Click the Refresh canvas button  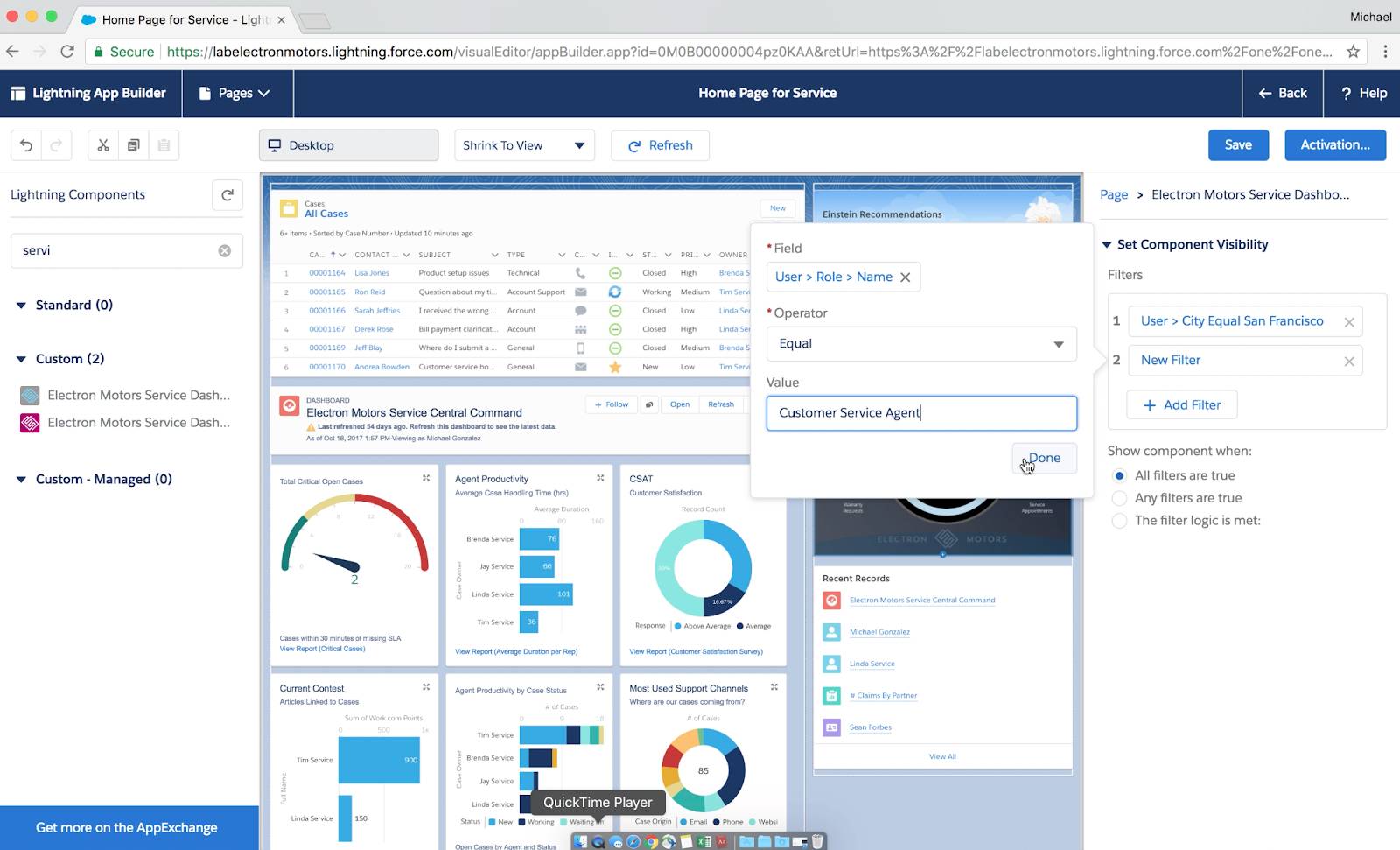[660, 146]
